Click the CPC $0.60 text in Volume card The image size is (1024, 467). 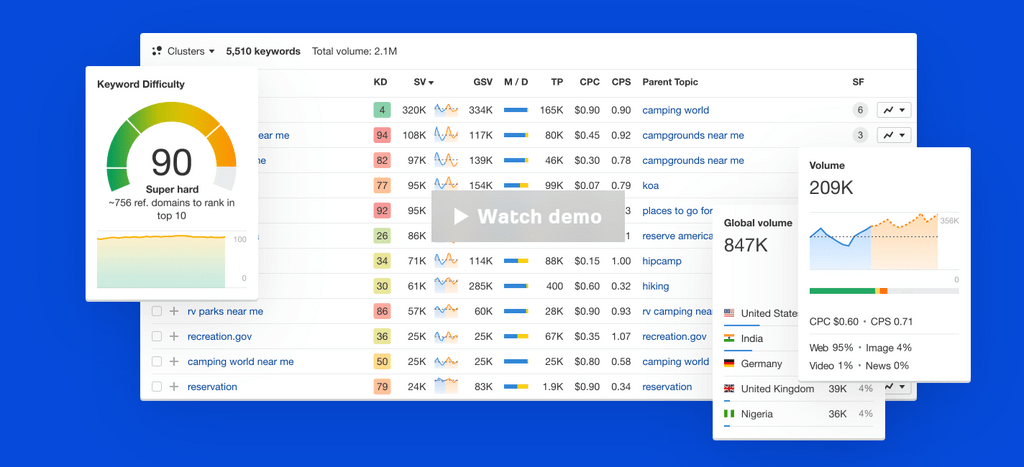[833, 321]
